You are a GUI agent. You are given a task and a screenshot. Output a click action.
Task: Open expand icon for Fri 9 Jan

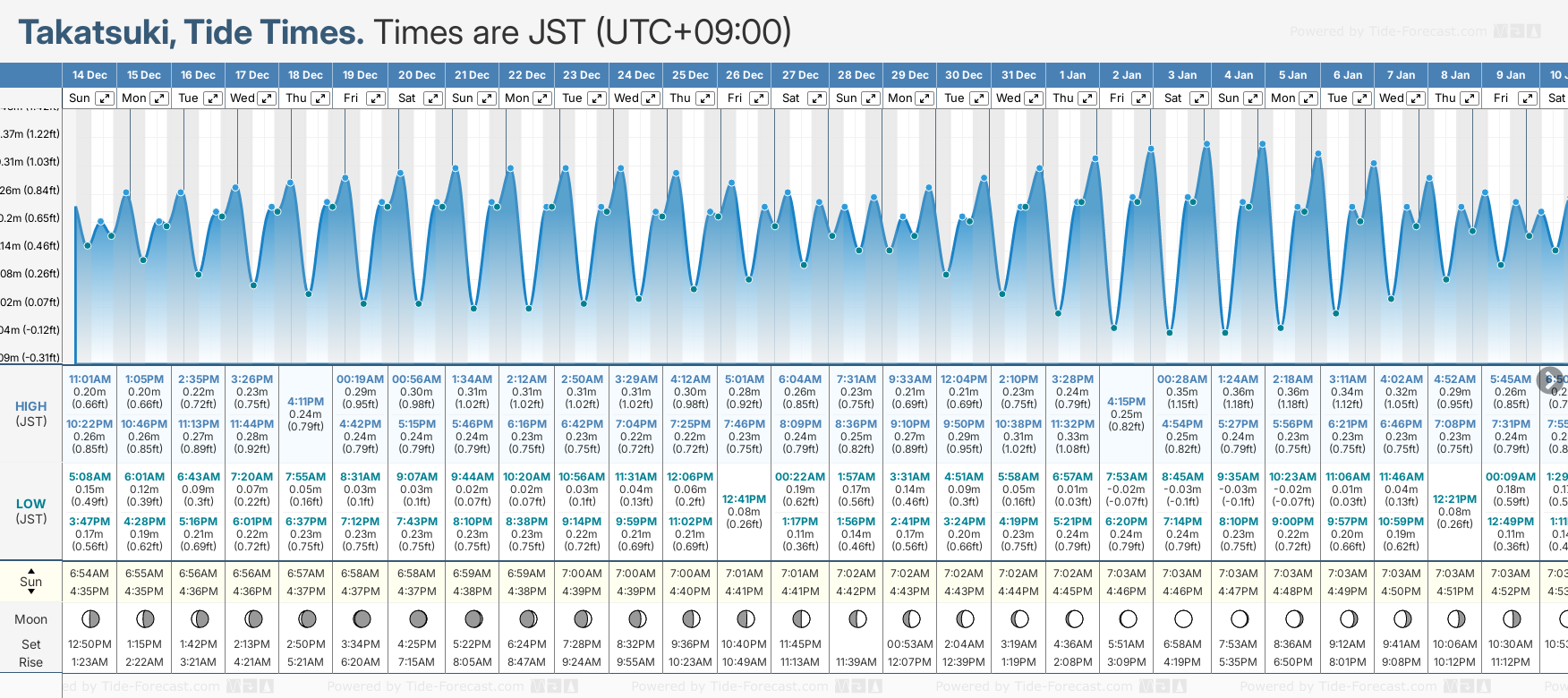pyautogui.click(x=1523, y=98)
